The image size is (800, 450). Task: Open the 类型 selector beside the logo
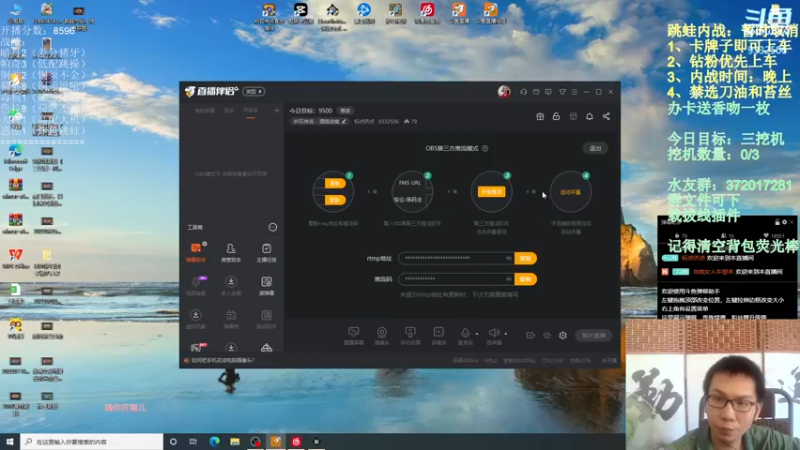coord(254,92)
